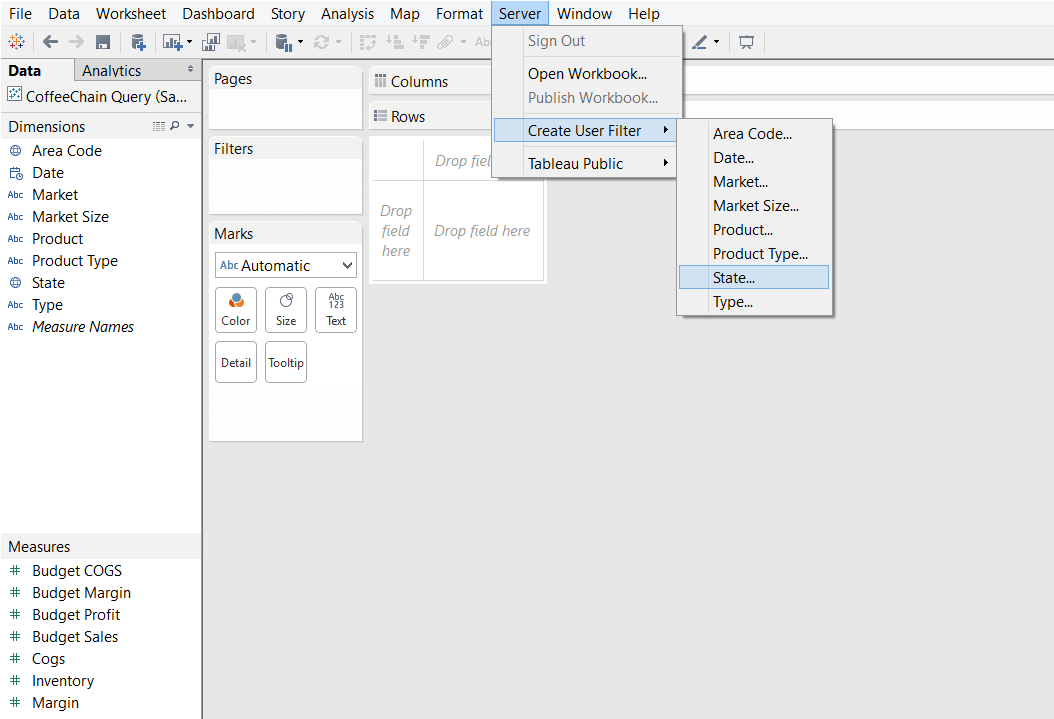Add a new data source via toolbar icon
1054x719 pixels.
(x=139, y=41)
